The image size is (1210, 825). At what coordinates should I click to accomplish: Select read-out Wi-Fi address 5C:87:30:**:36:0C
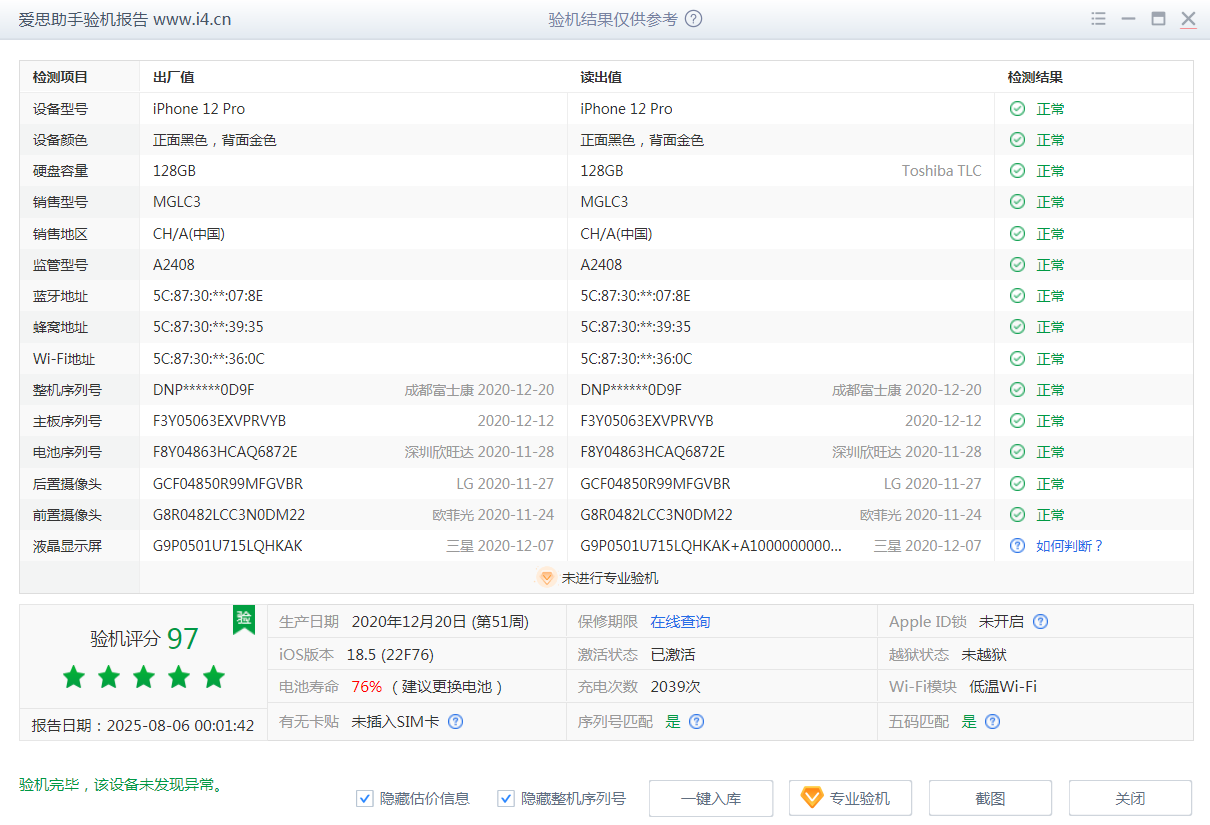pos(637,359)
